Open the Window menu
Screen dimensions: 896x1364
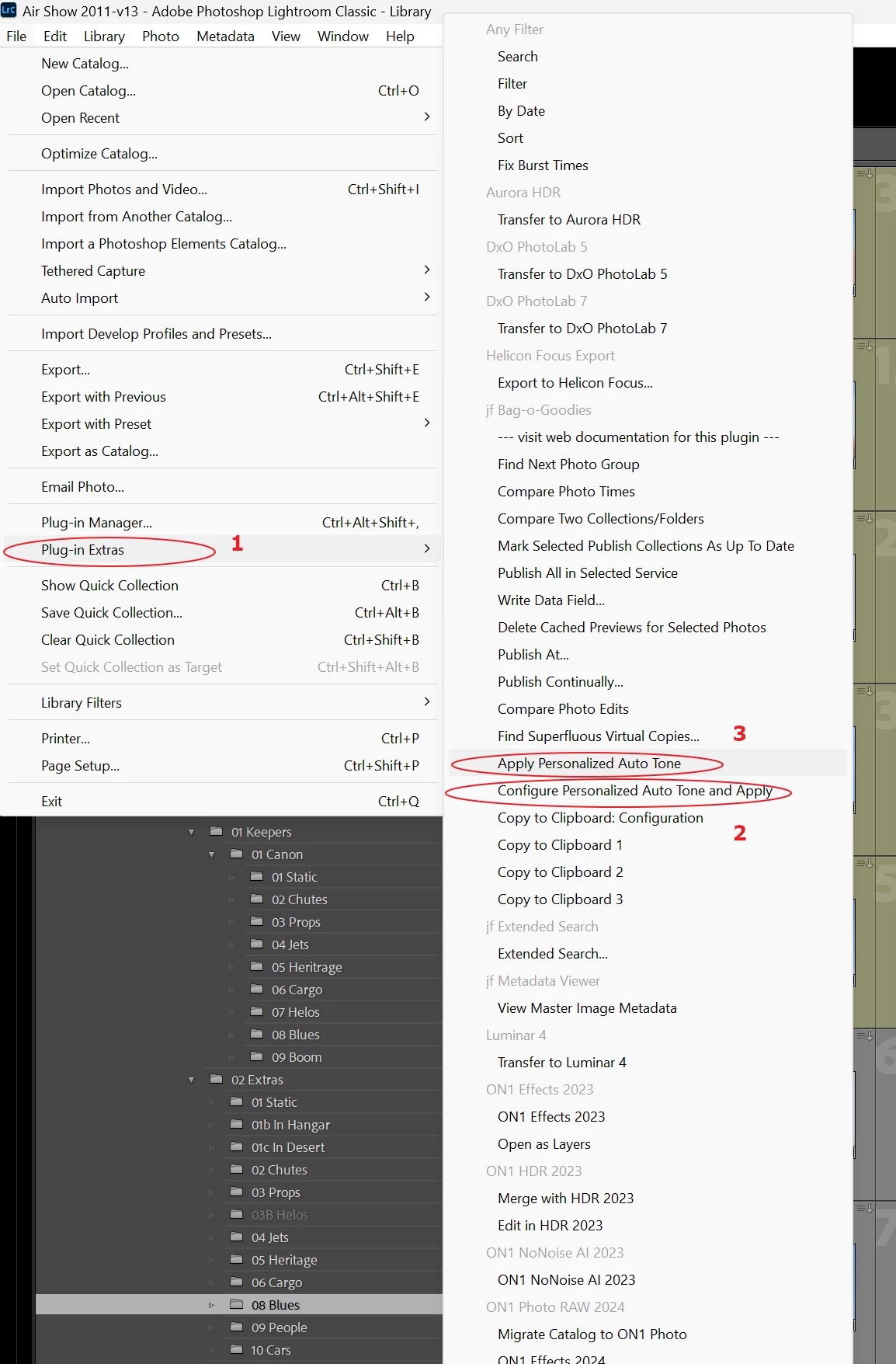coord(343,37)
